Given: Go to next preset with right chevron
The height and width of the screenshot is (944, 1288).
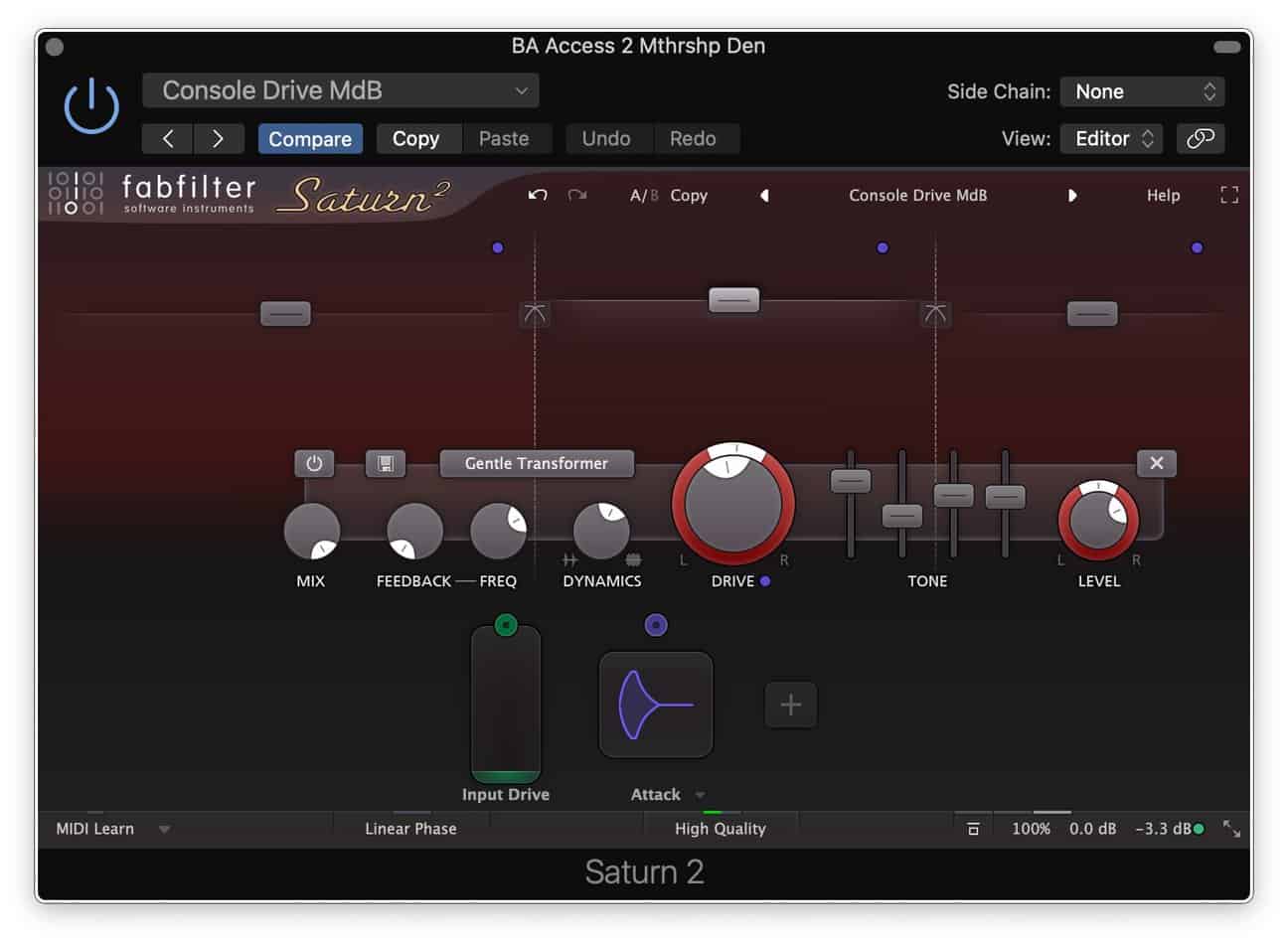Looking at the screenshot, I should (x=218, y=139).
